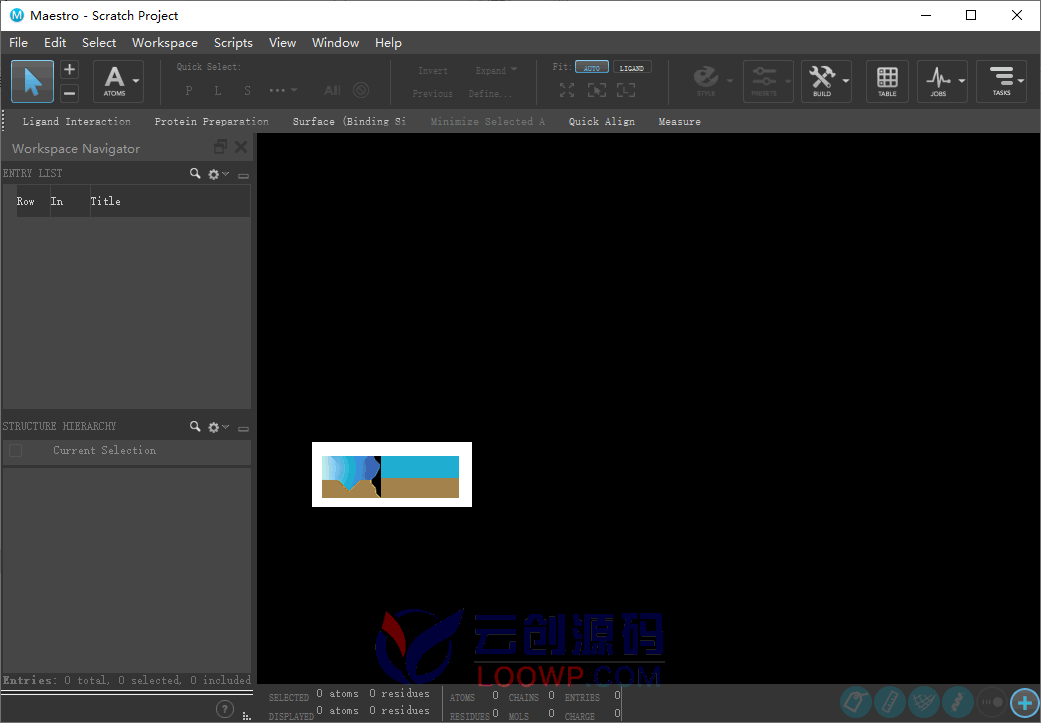Open the STYLE dropdown arrow
Screen dimensions: 1041x723
pyautogui.click(x=730, y=81)
